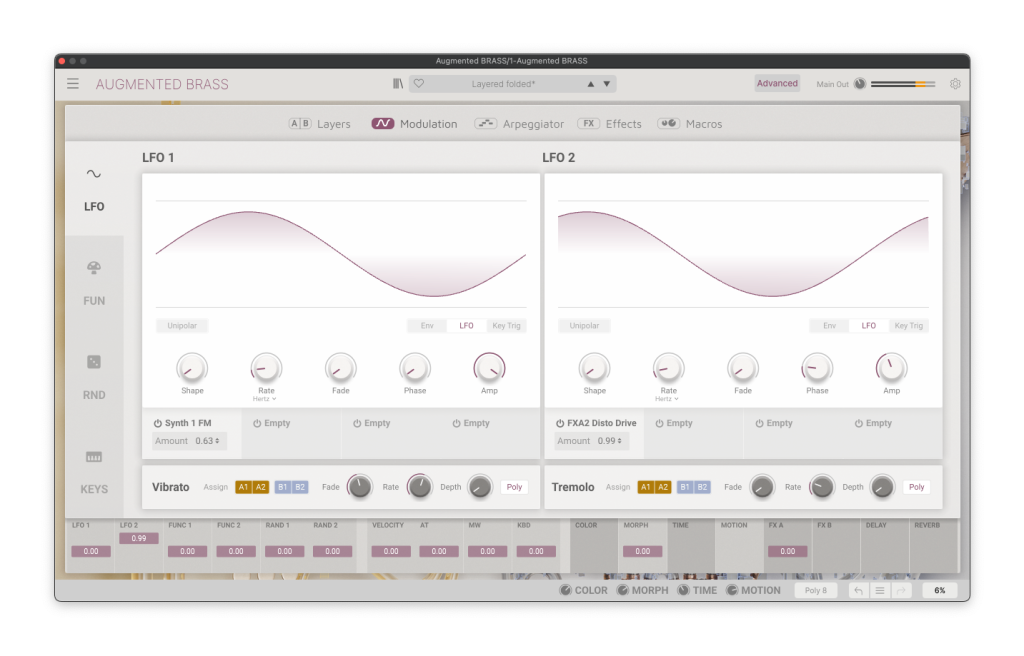Open the Layered folded preset name menu

pos(503,84)
